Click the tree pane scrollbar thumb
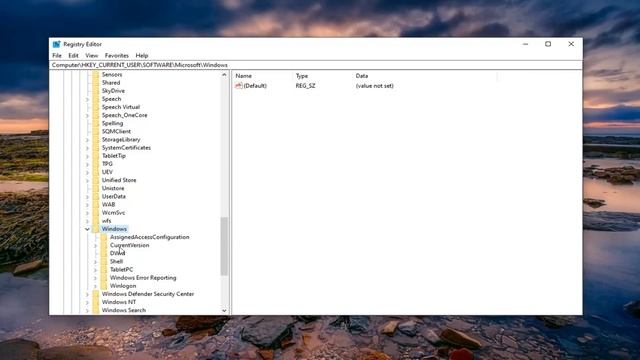640x360 pixels. (x=224, y=246)
